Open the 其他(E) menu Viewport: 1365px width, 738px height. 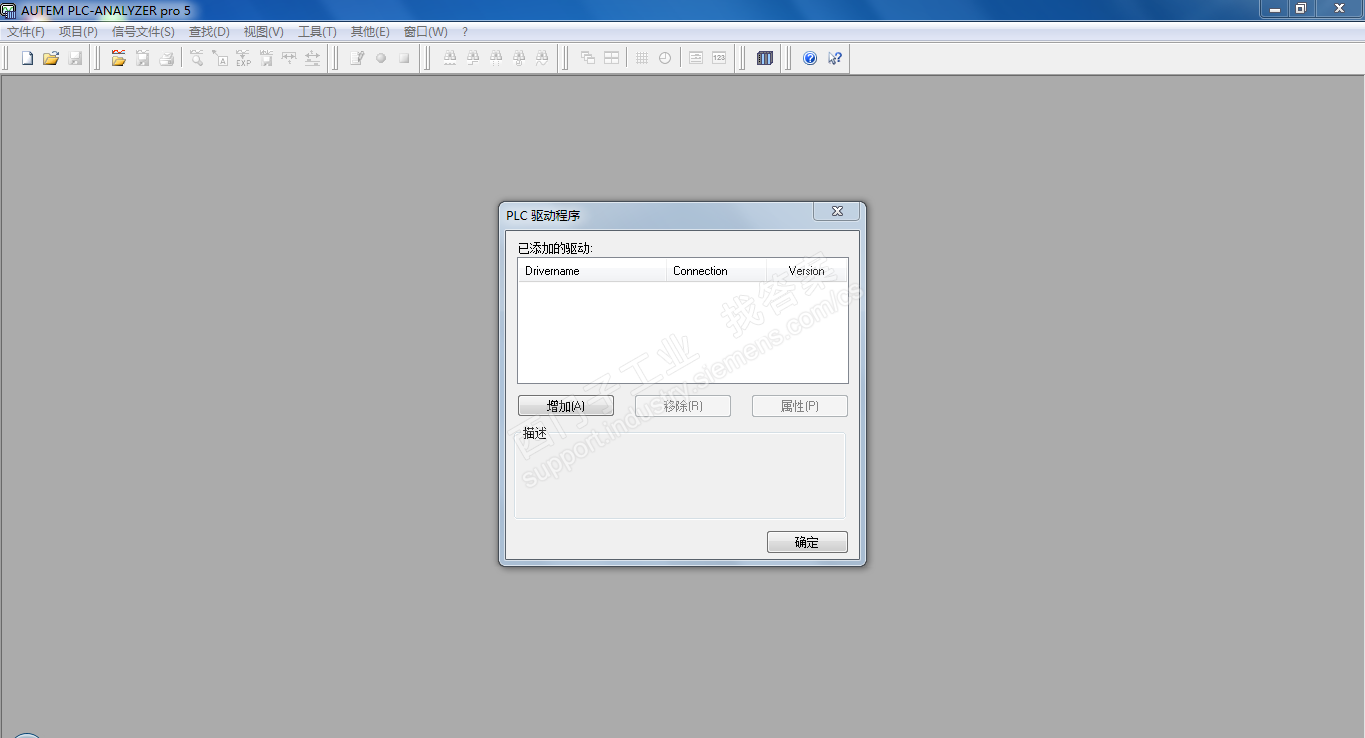[x=370, y=32]
